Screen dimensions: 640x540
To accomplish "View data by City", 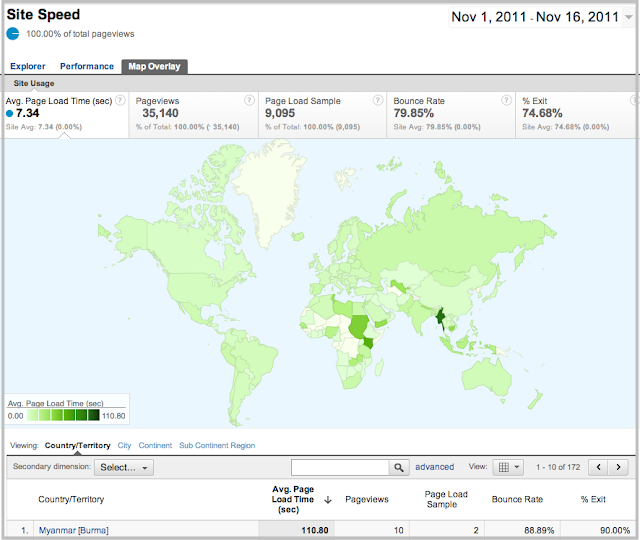I will (x=124, y=445).
